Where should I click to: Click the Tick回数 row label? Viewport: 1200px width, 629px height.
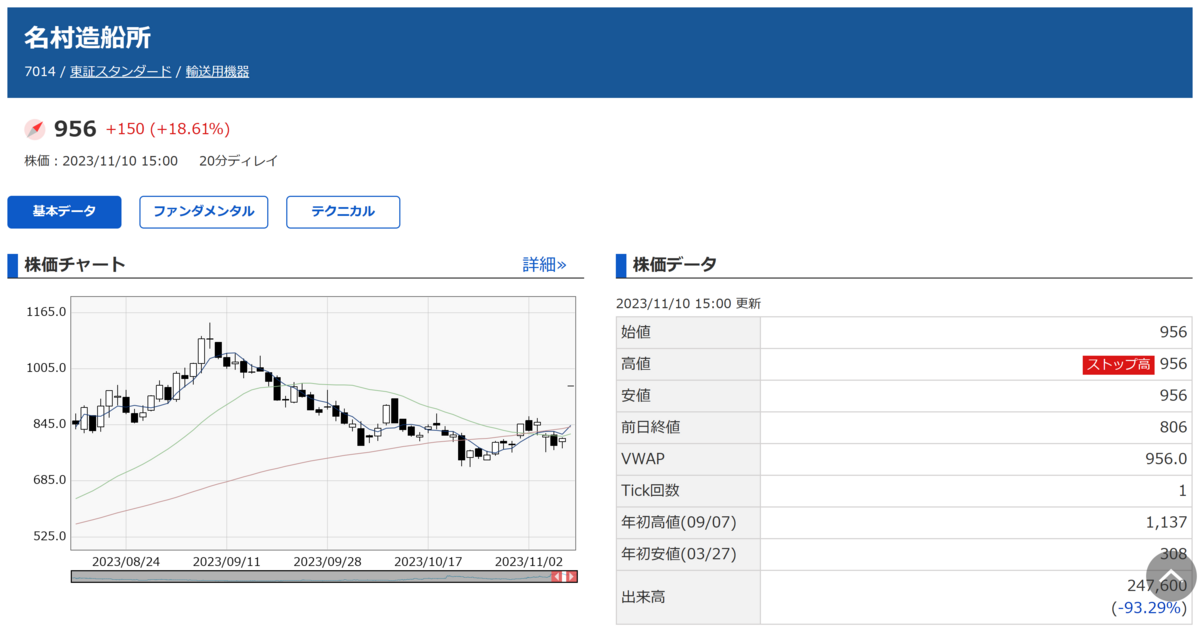click(x=650, y=491)
